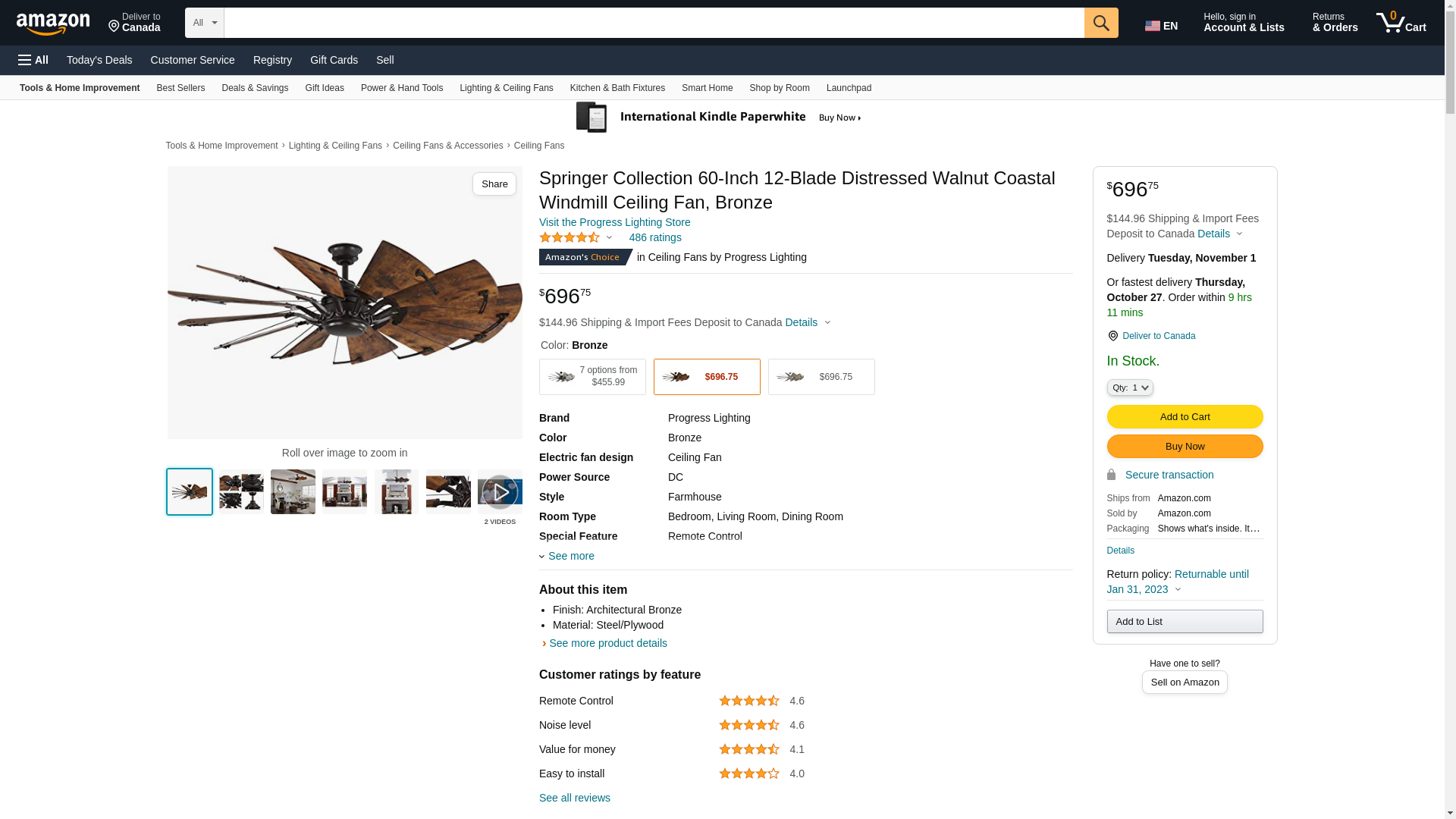Expand See more product specifications
This screenshot has width=1456, height=819.
click(x=570, y=556)
